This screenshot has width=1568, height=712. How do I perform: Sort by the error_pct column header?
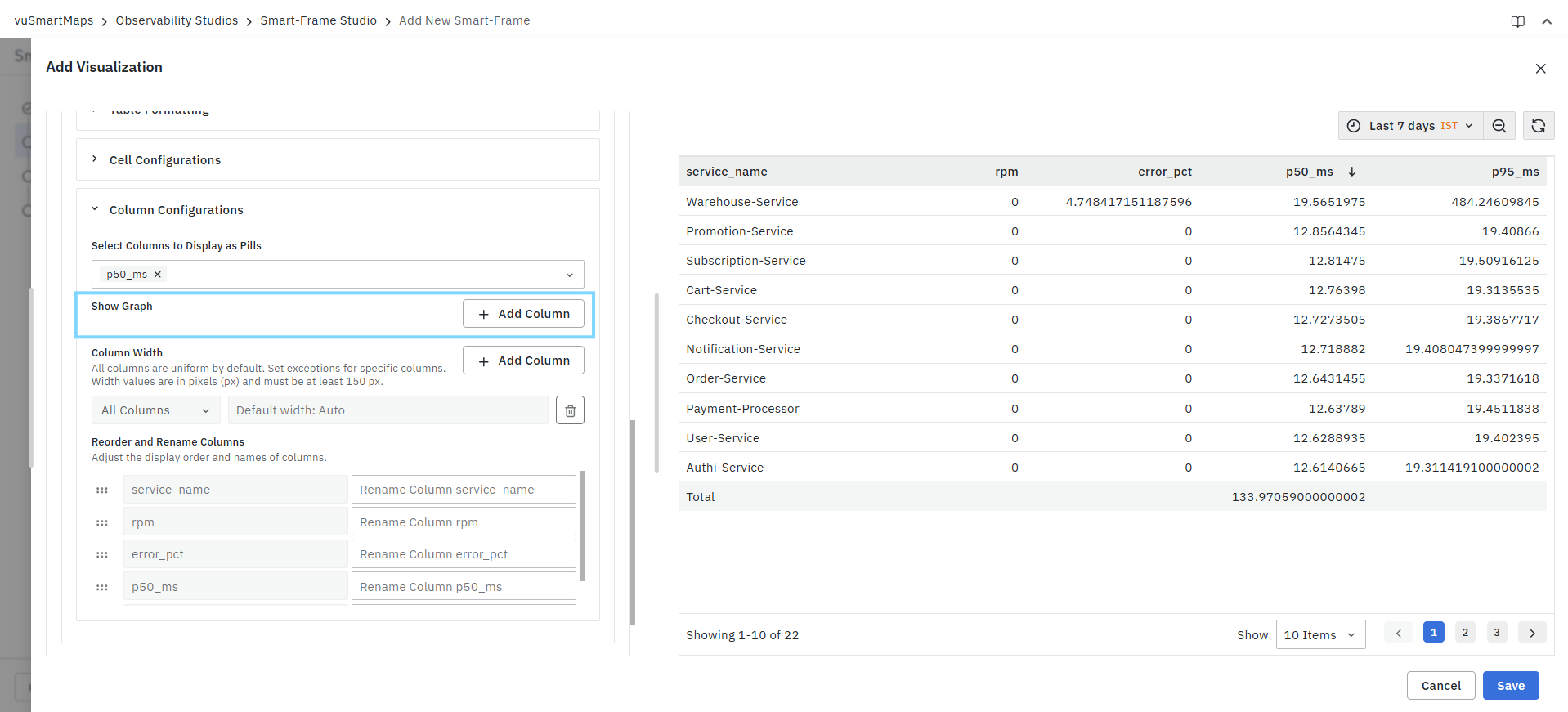pyautogui.click(x=1165, y=172)
